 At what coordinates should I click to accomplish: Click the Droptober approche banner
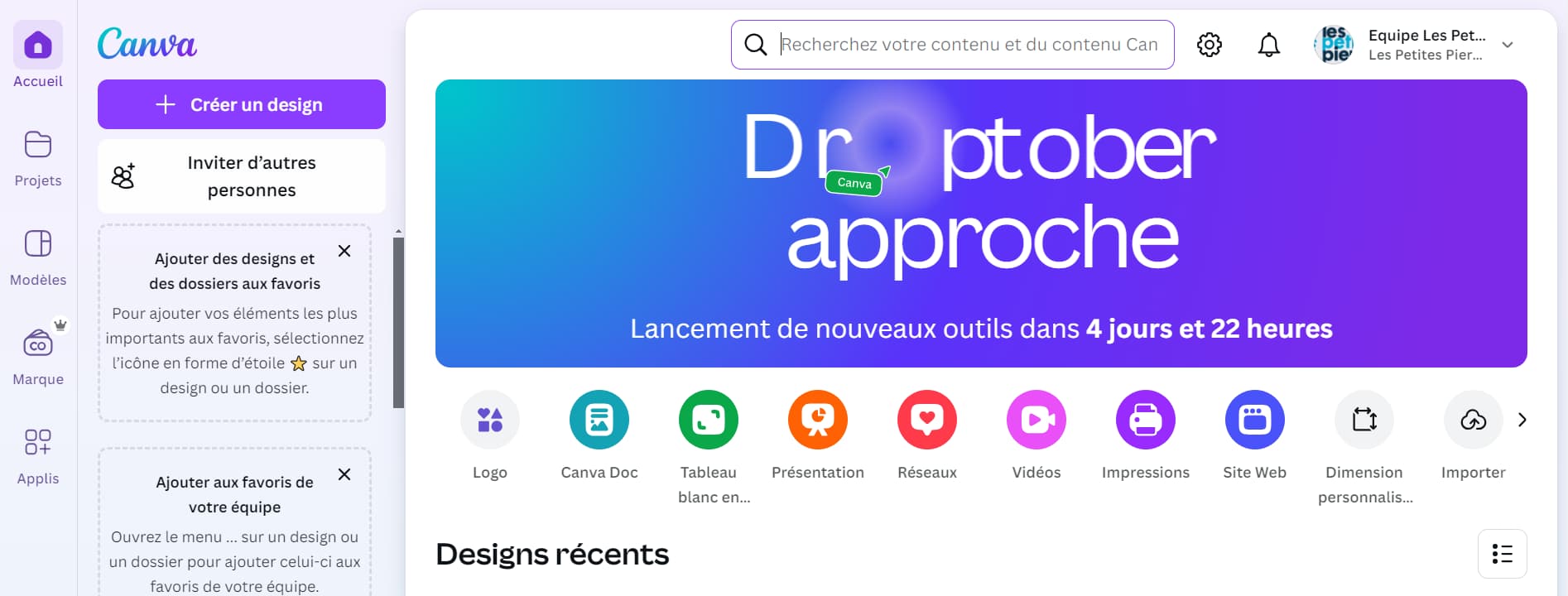click(x=981, y=223)
